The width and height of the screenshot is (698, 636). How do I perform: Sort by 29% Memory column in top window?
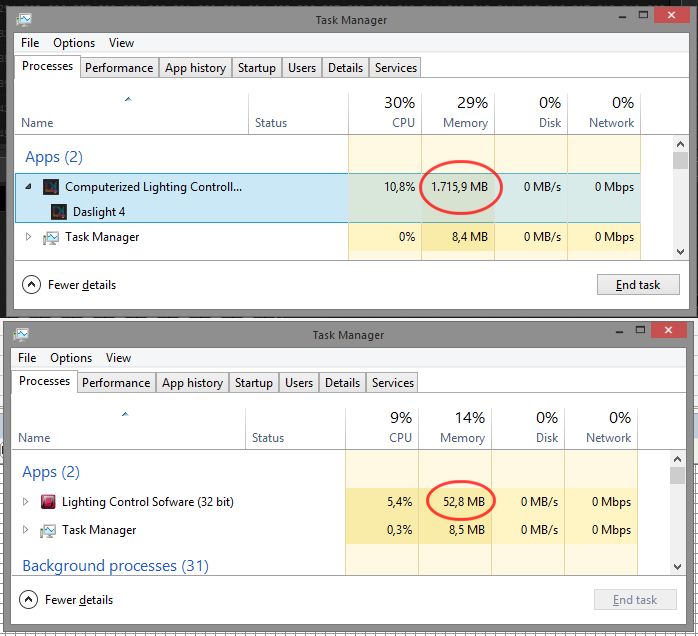tap(458, 113)
